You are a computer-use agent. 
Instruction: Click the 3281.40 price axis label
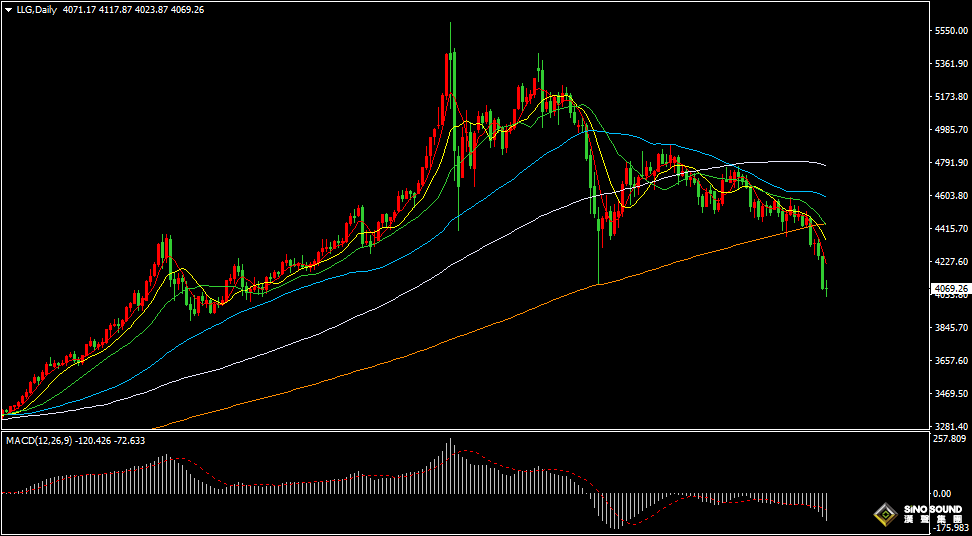tap(954, 426)
